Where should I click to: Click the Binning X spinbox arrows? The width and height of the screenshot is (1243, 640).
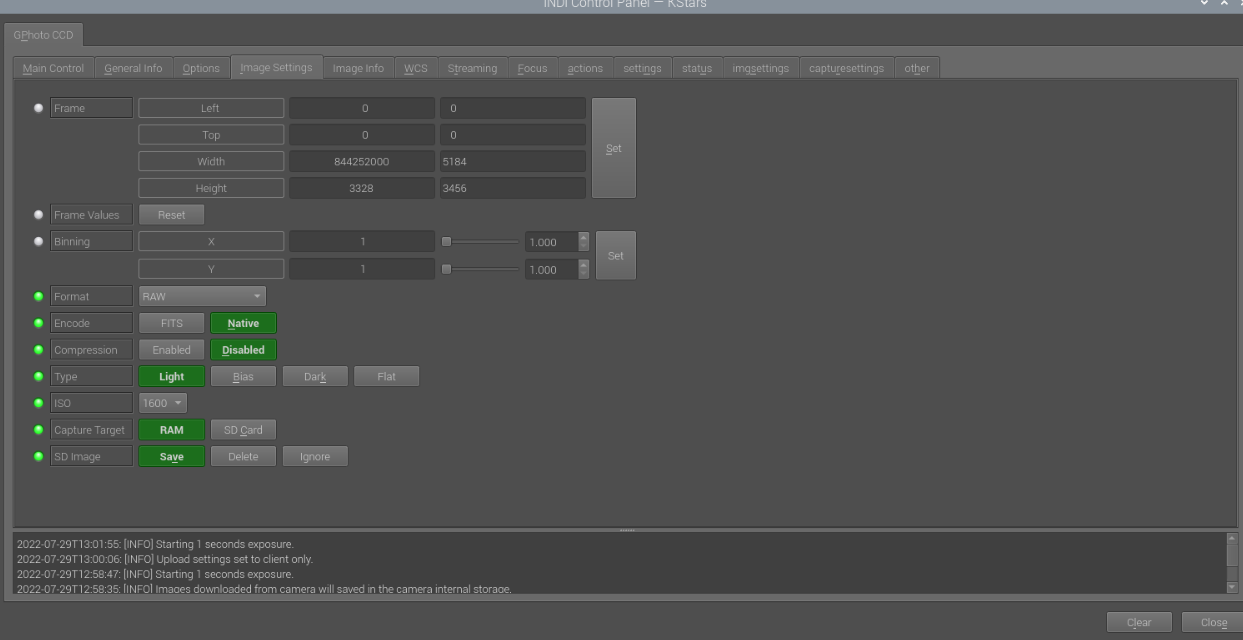(x=584, y=242)
